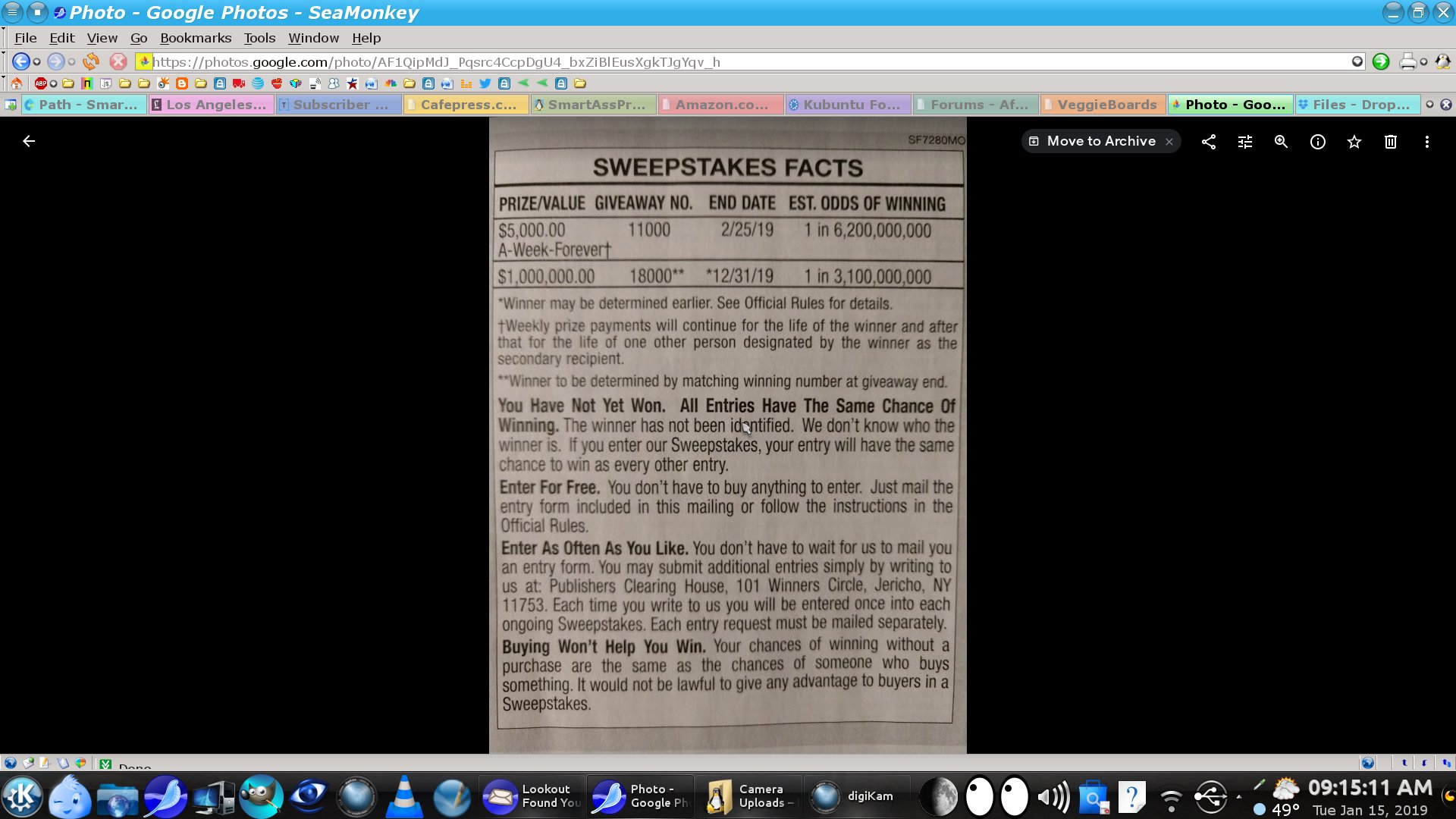Click the Move to Archive button
Image resolution: width=1456 pixels, height=819 pixels.
[1092, 142]
